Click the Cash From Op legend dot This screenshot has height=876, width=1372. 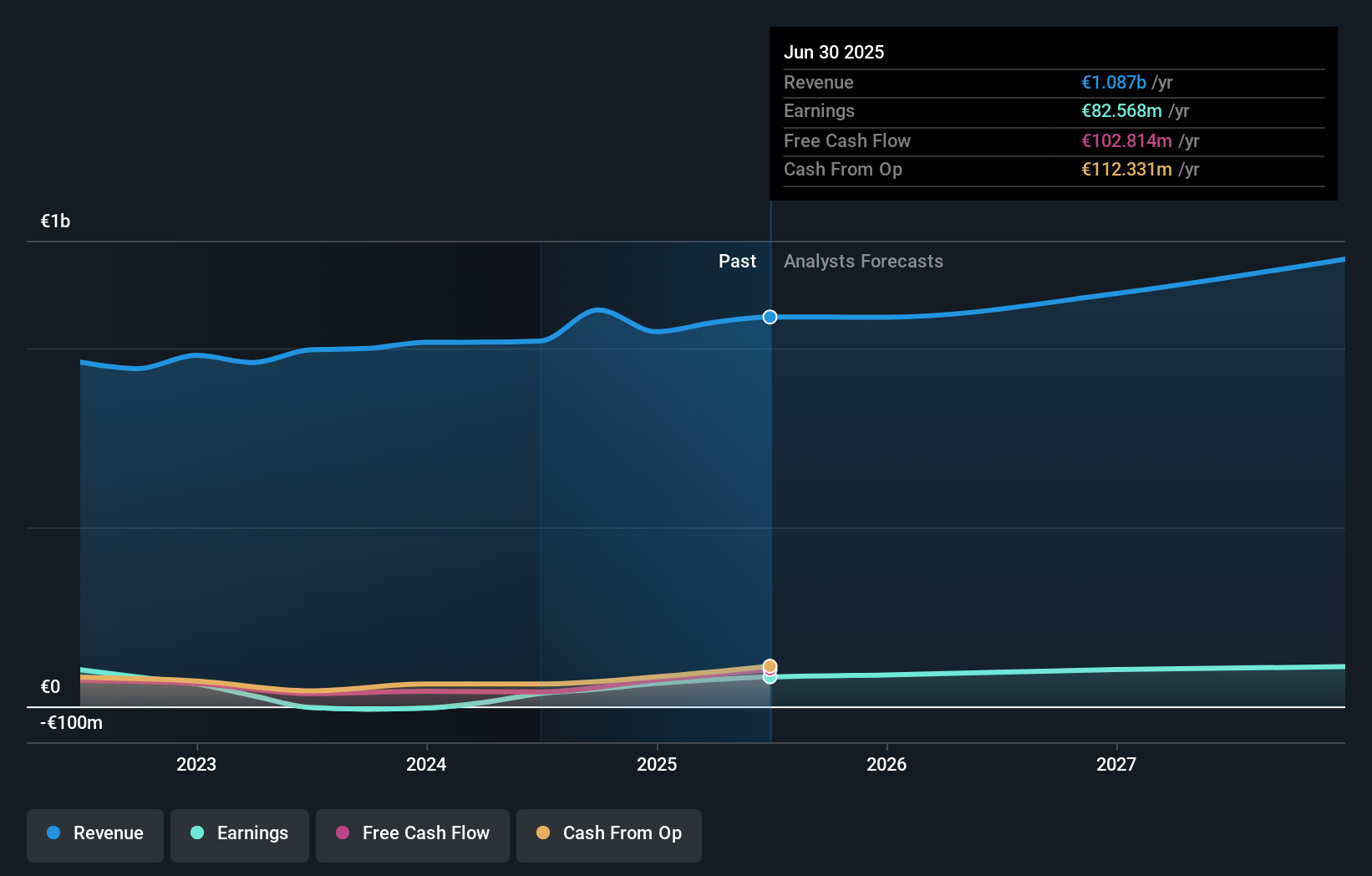tap(543, 833)
